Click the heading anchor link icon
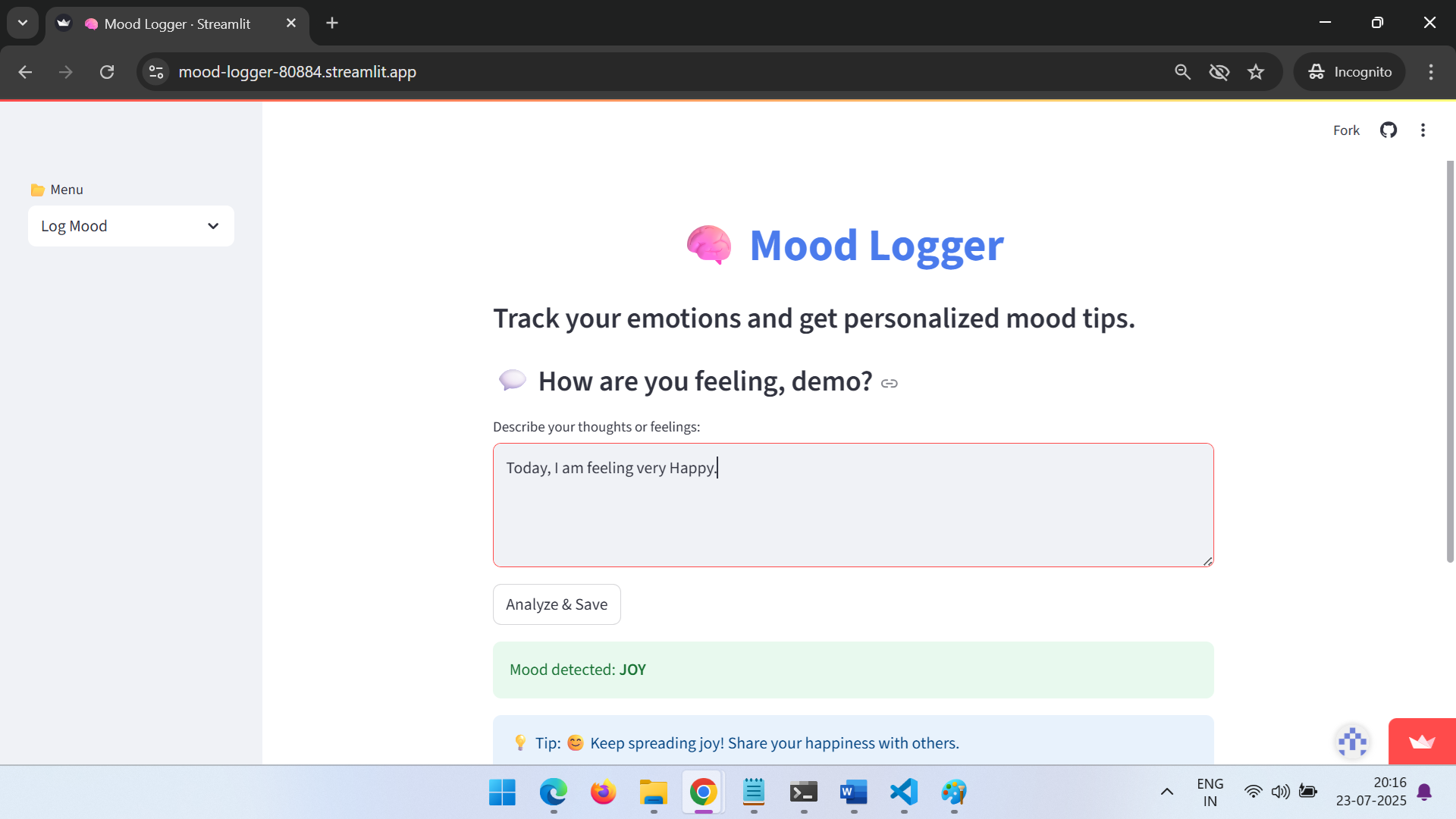1456x819 pixels. pyautogui.click(x=890, y=384)
